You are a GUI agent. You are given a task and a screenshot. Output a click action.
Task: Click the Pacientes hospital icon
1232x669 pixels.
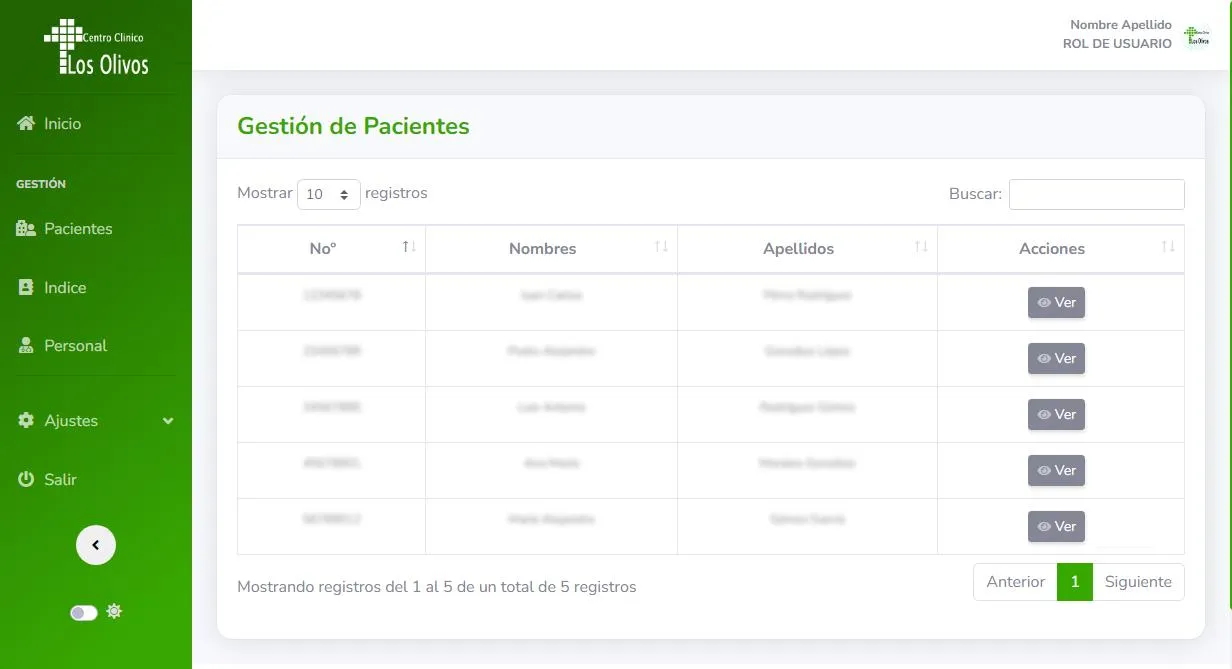tap(26, 229)
